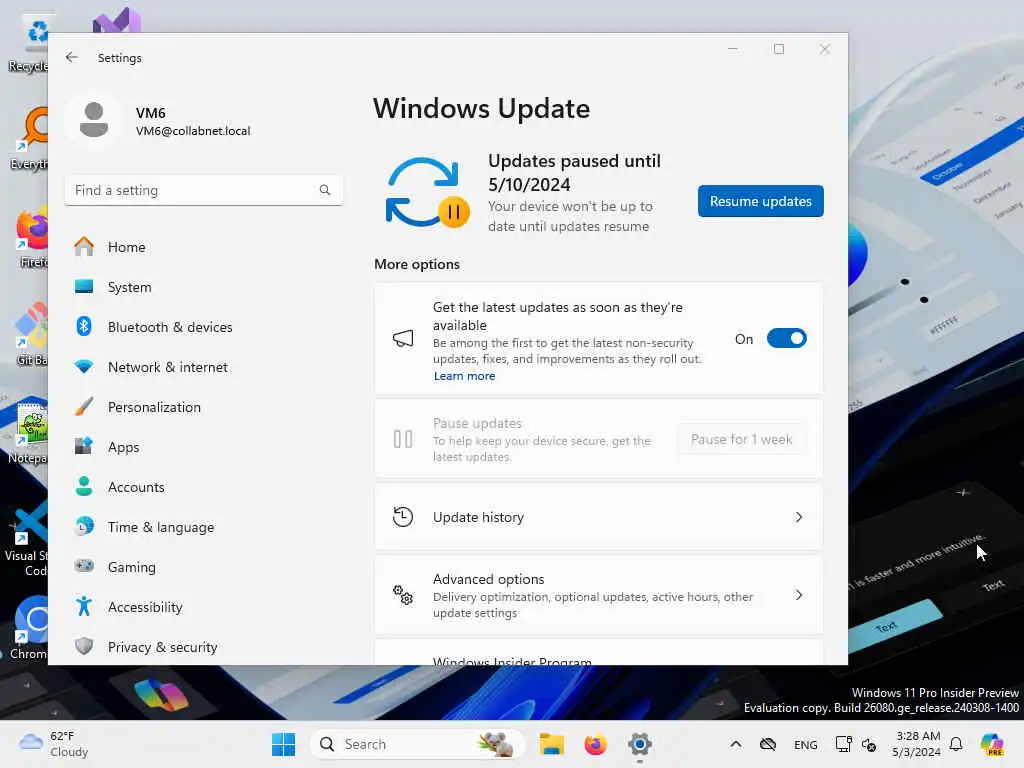Screen dimensions: 1024x768
Task: Click the paused sync status icon
Action: tap(427, 193)
